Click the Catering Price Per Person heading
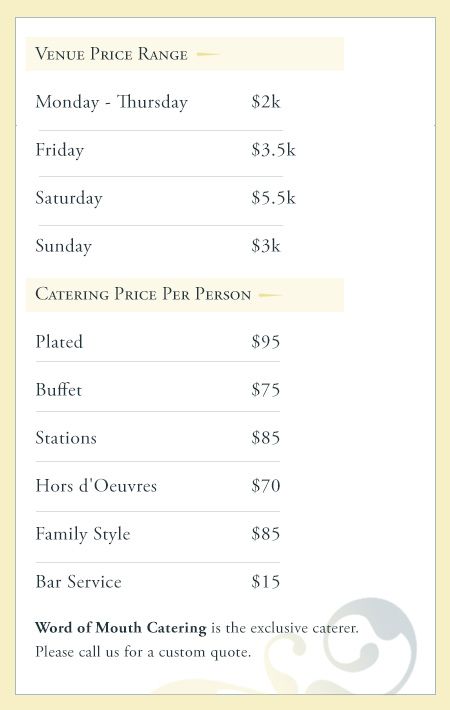Image resolution: width=450 pixels, height=710 pixels. coord(143,294)
